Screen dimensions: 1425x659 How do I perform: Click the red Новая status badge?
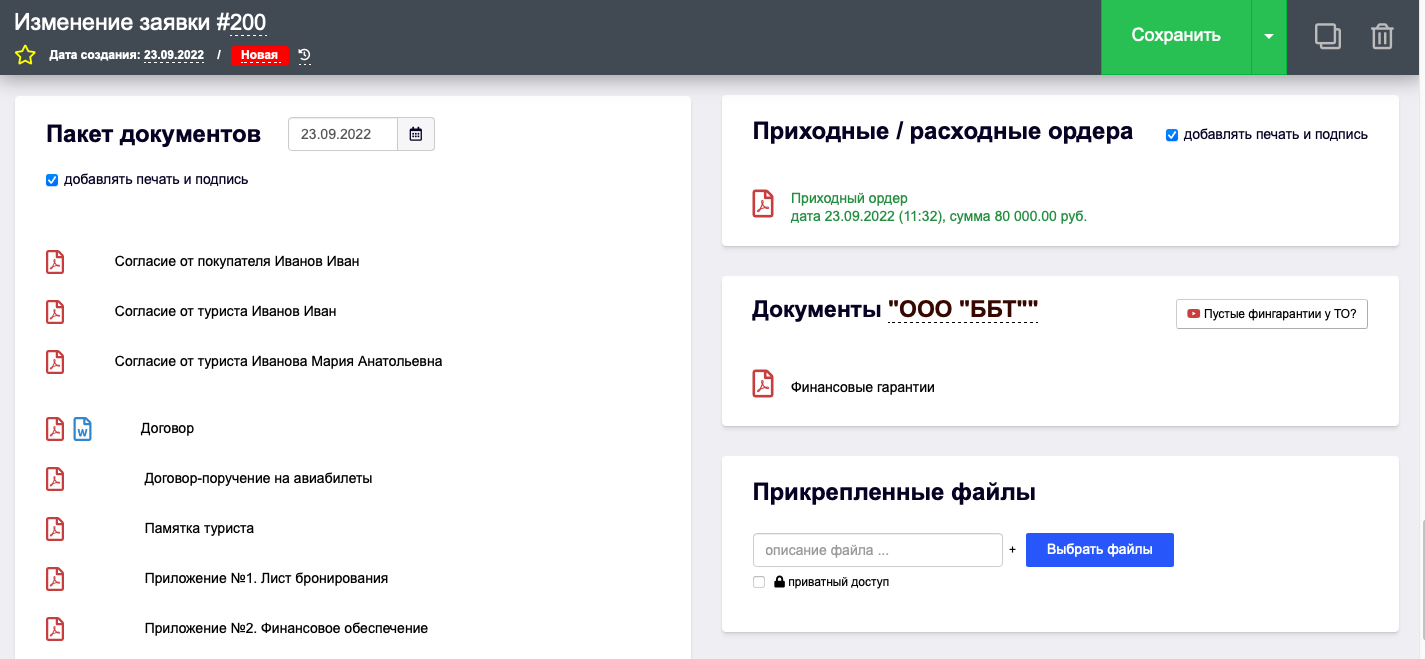(260, 55)
